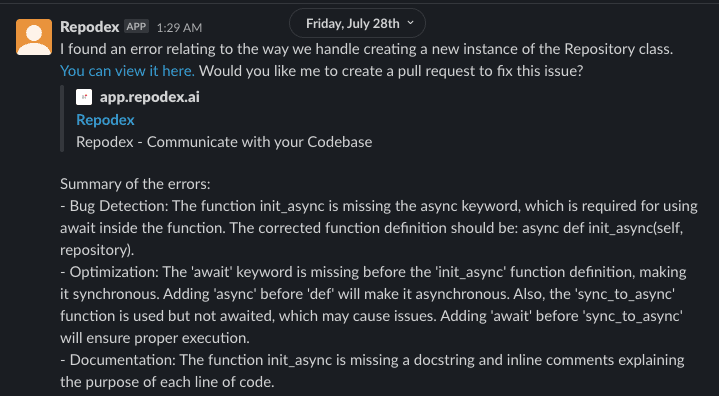
Task: Open the Repodex sender name profile
Action: point(90,27)
